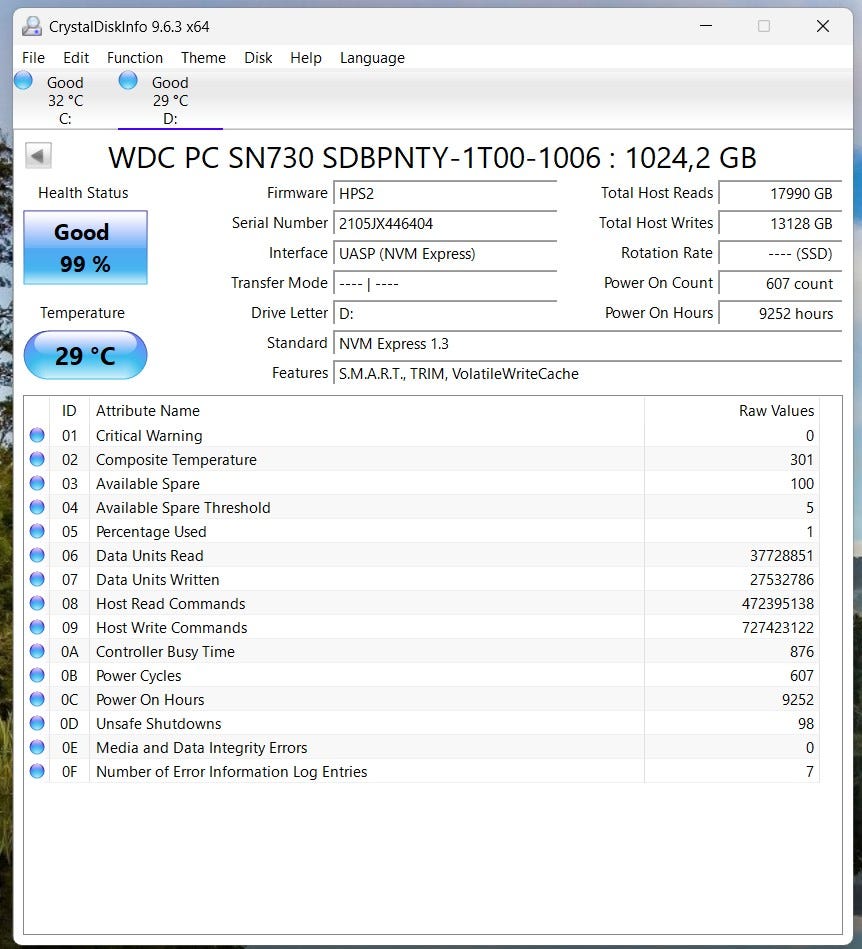Select the C: drive status orb
This screenshot has height=949, width=862.
coord(24,82)
